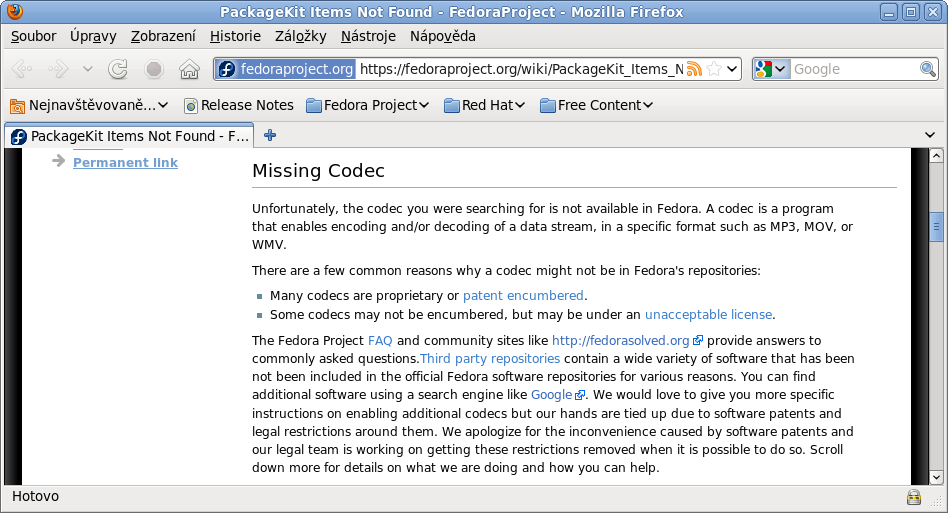Click the Back navigation arrow
The image size is (948, 513).
click(x=22, y=69)
